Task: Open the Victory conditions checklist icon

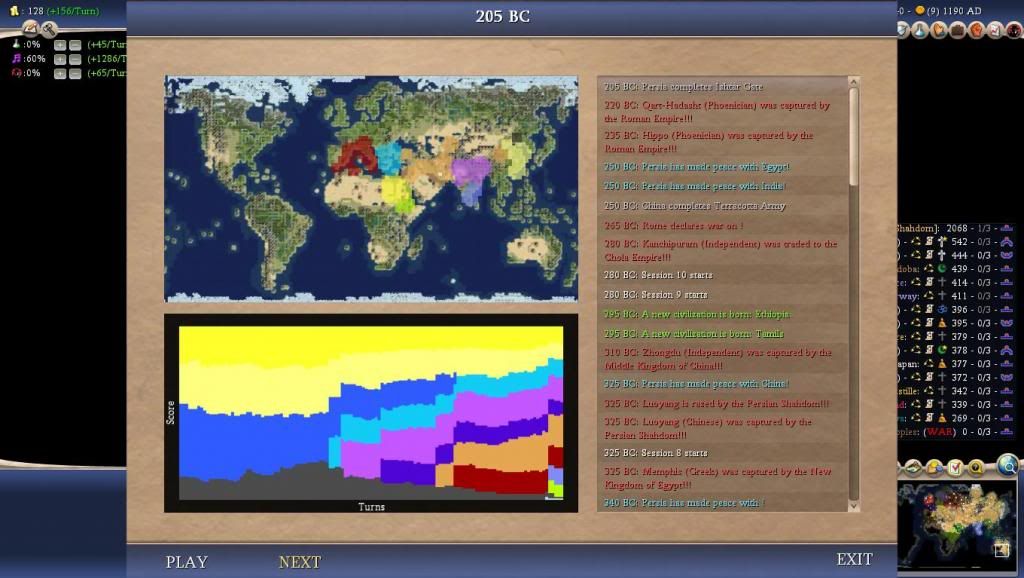Action: (995, 30)
